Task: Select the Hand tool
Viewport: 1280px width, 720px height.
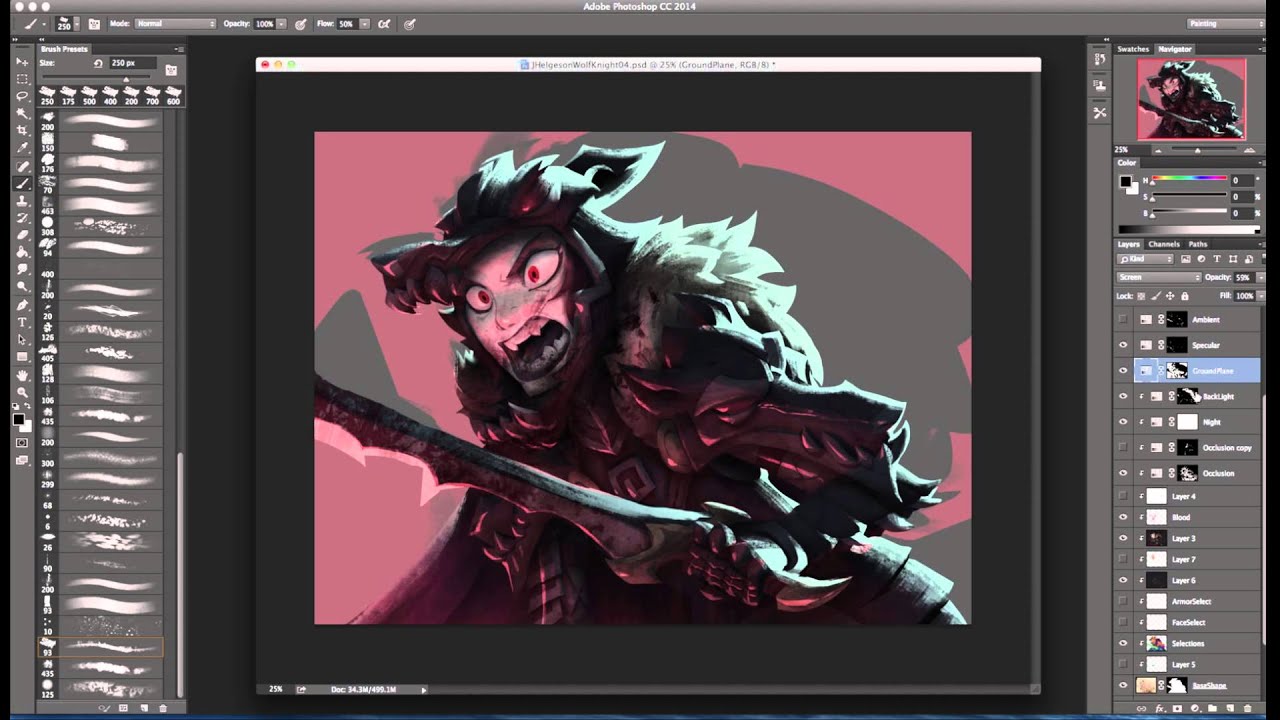Action: click(22, 375)
